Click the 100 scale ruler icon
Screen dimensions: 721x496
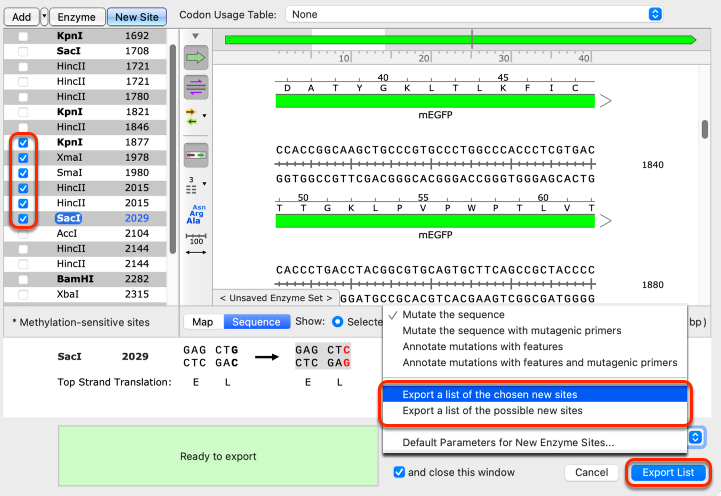(x=196, y=239)
